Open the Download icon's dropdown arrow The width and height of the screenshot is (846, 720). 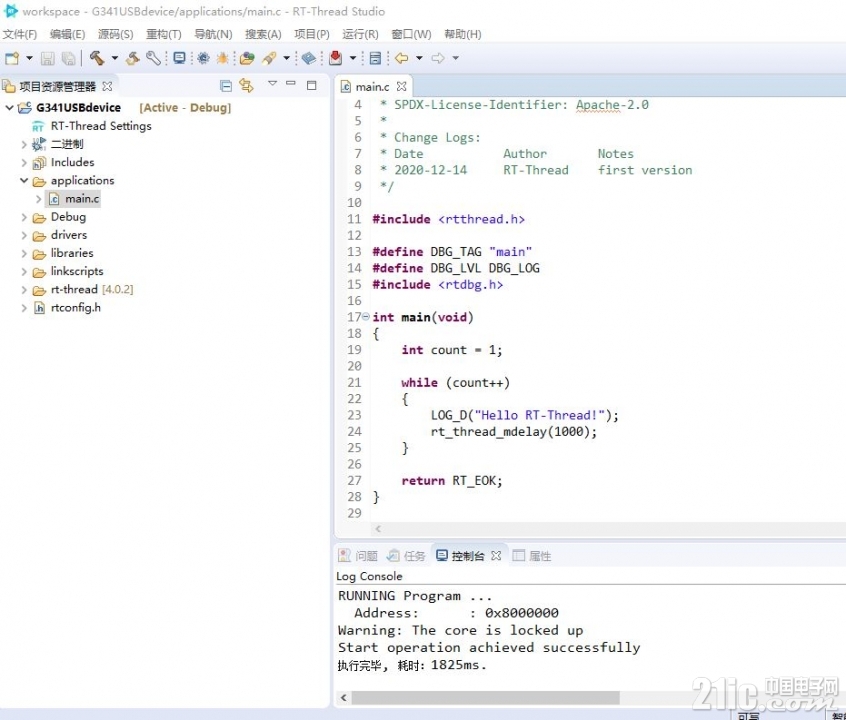353,58
